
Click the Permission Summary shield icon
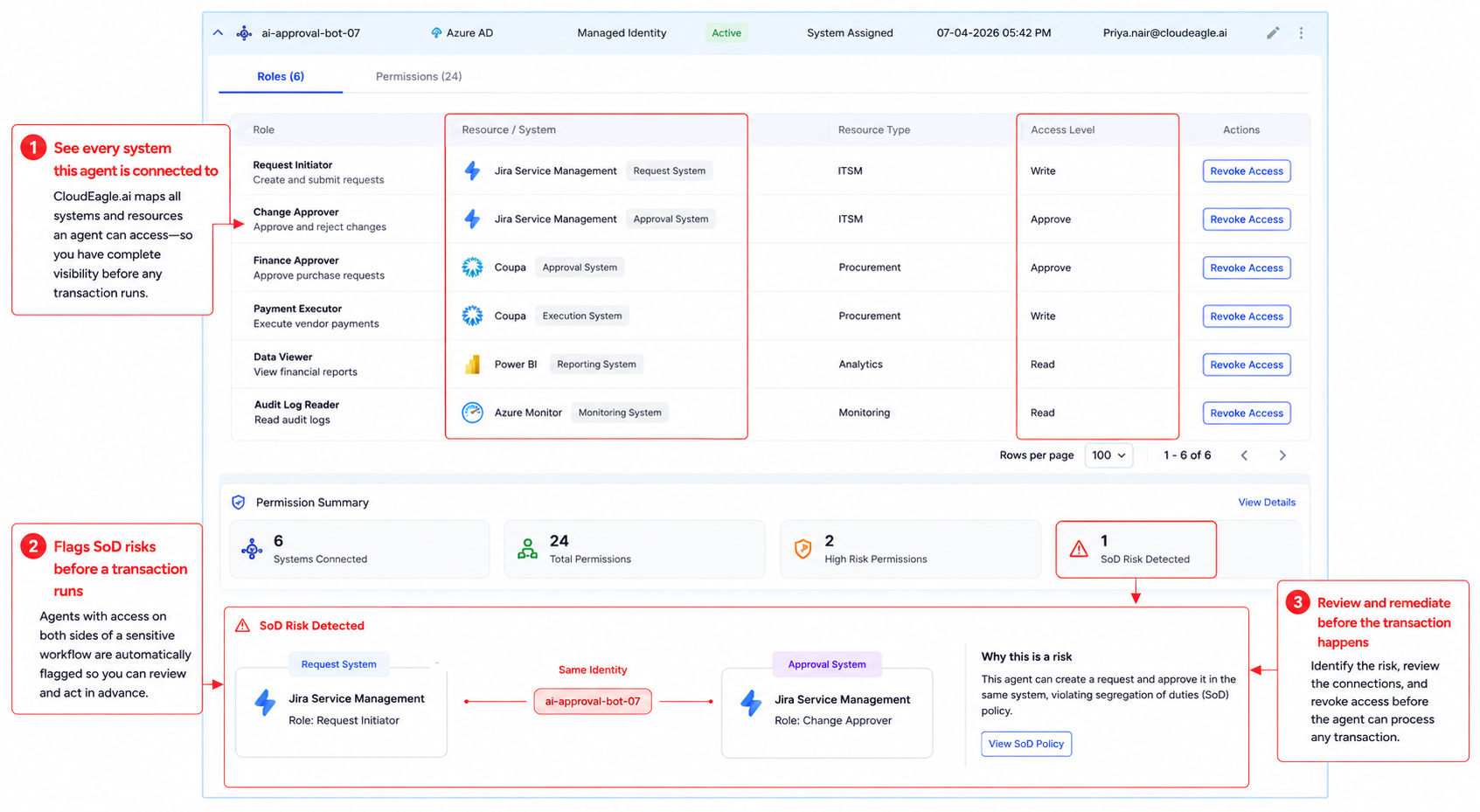tap(239, 503)
